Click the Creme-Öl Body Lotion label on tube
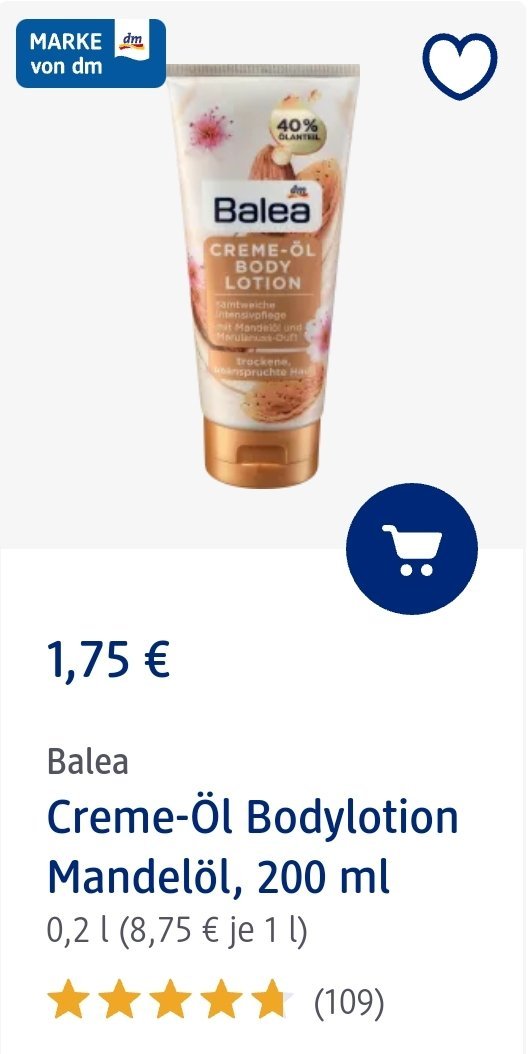This screenshot has width=532, height=1054. [264, 267]
